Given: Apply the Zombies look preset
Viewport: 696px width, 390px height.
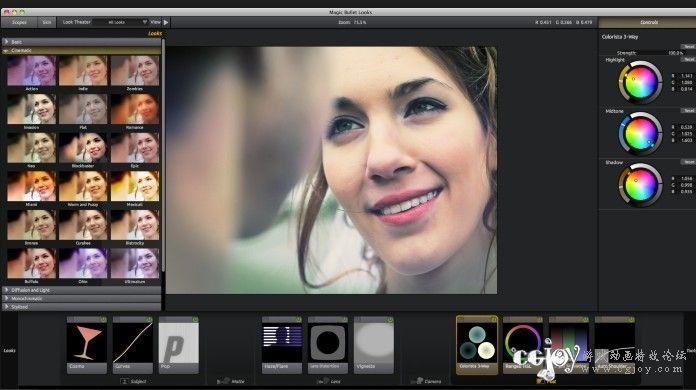Looking at the screenshot, I should [x=135, y=71].
